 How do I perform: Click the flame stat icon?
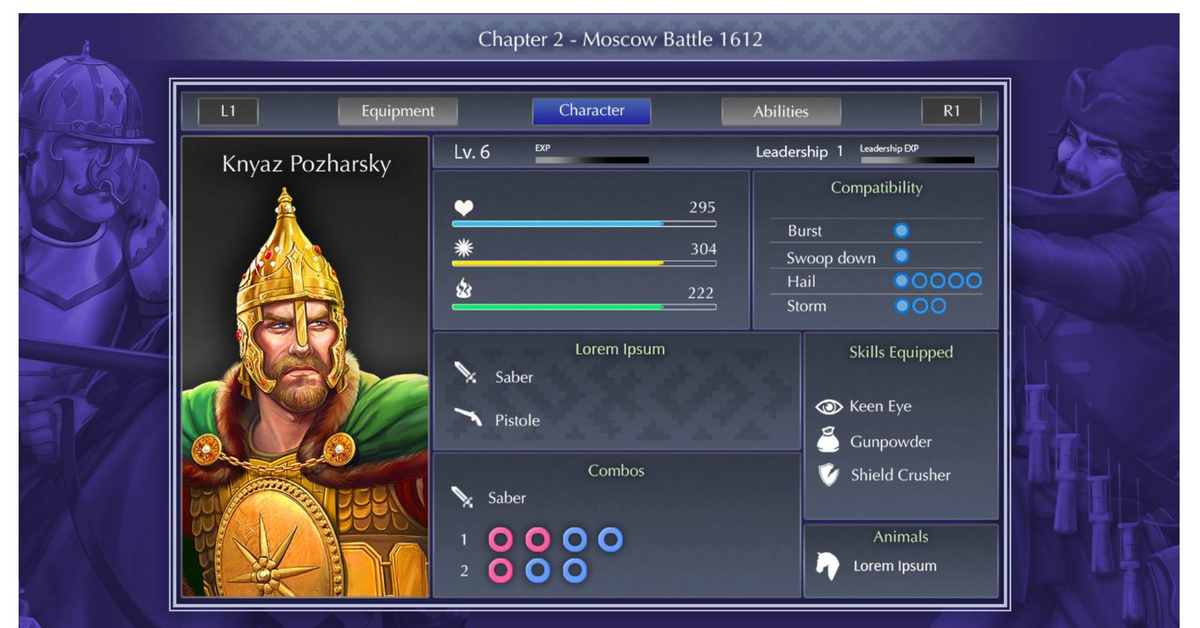pyautogui.click(x=463, y=290)
